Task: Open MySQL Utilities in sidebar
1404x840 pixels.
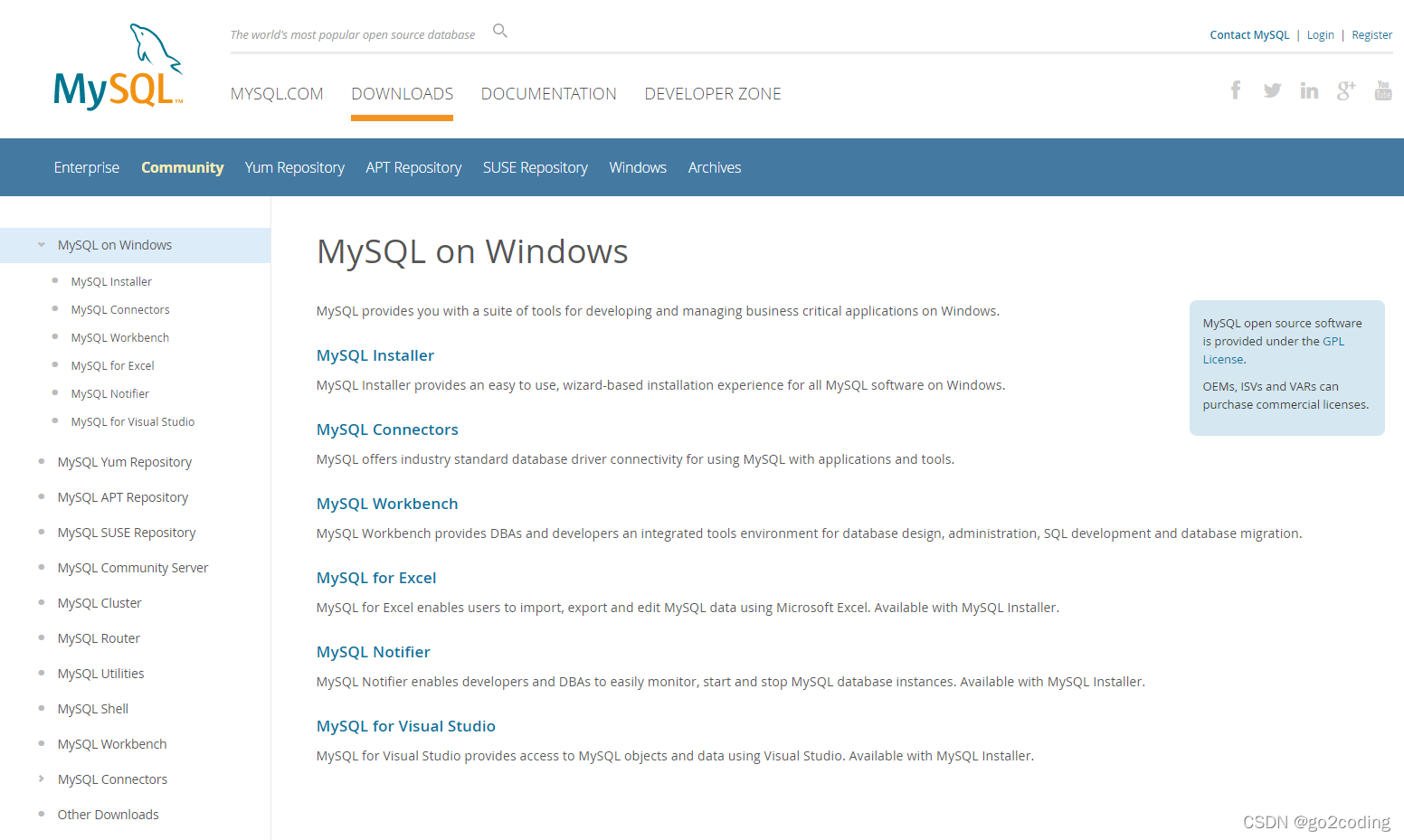Action: pyautogui.click(x=101, y=674)
